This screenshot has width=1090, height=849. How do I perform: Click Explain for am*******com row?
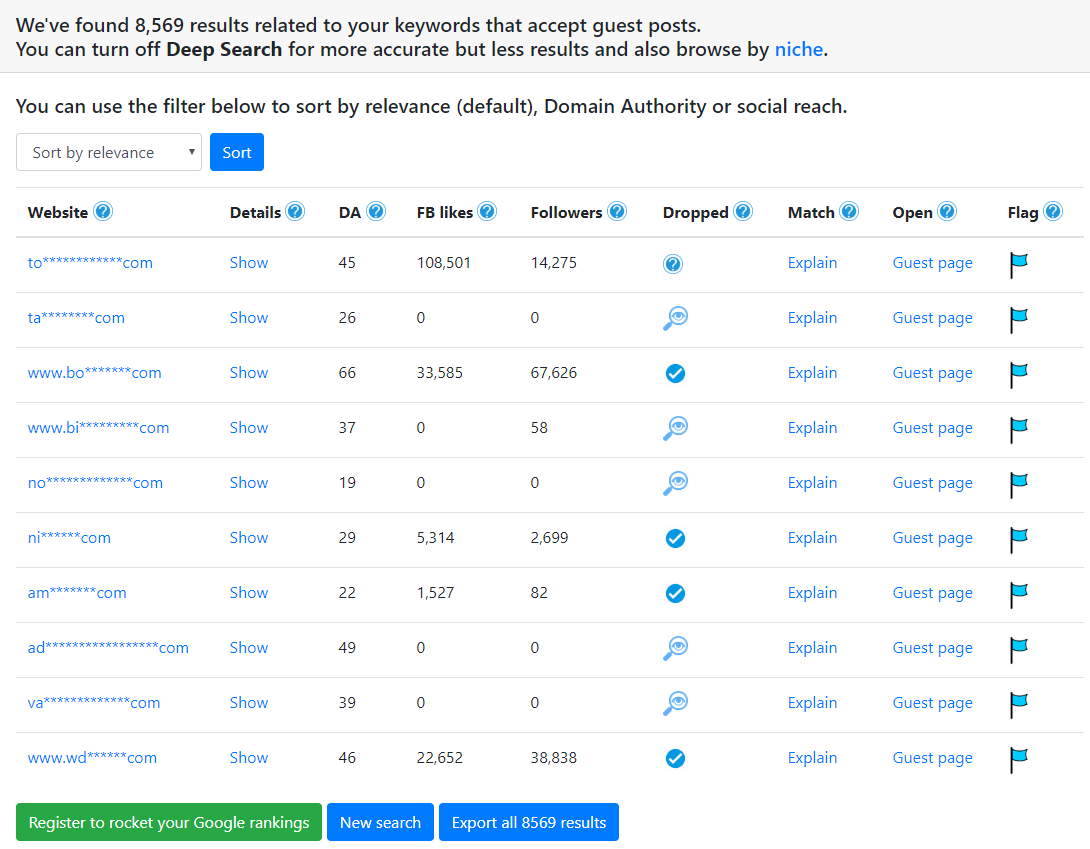[812, 592]
